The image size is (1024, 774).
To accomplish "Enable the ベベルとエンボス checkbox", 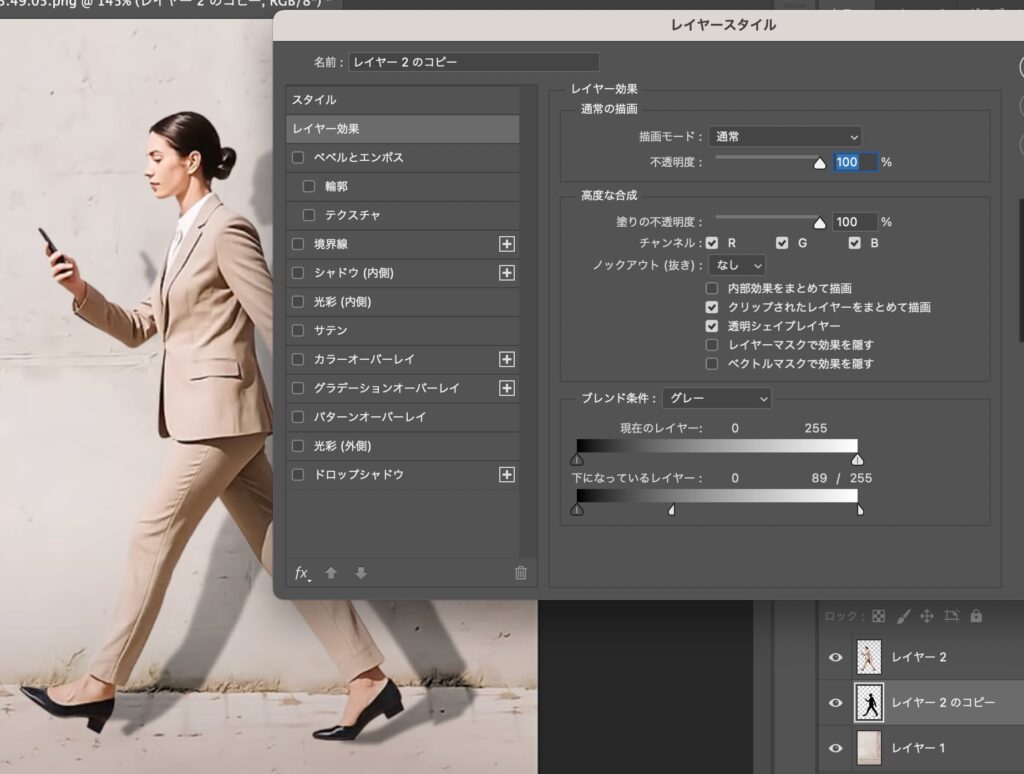I will coord(298,158).
